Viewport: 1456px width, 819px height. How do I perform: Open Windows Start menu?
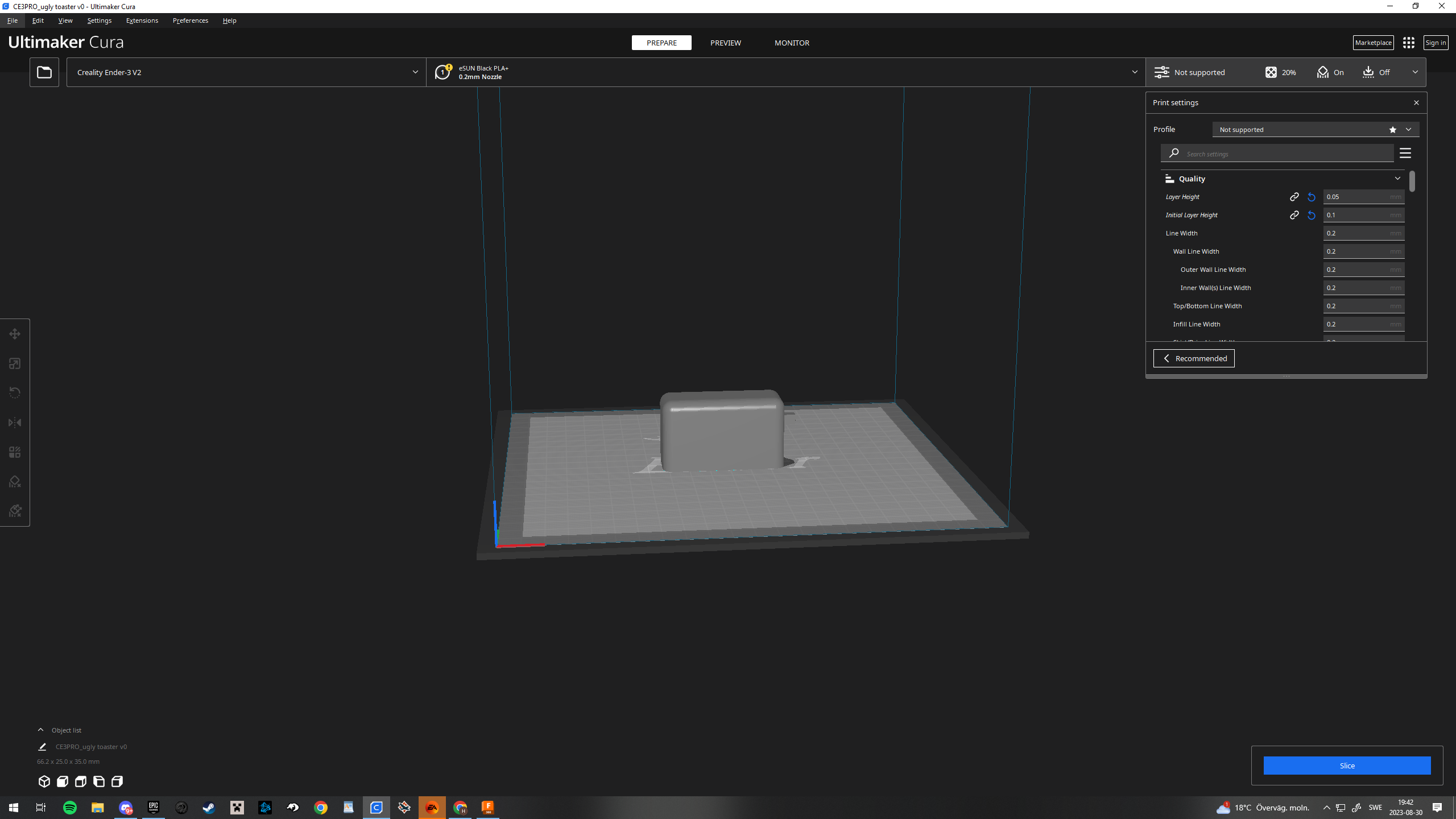[14, 808]
